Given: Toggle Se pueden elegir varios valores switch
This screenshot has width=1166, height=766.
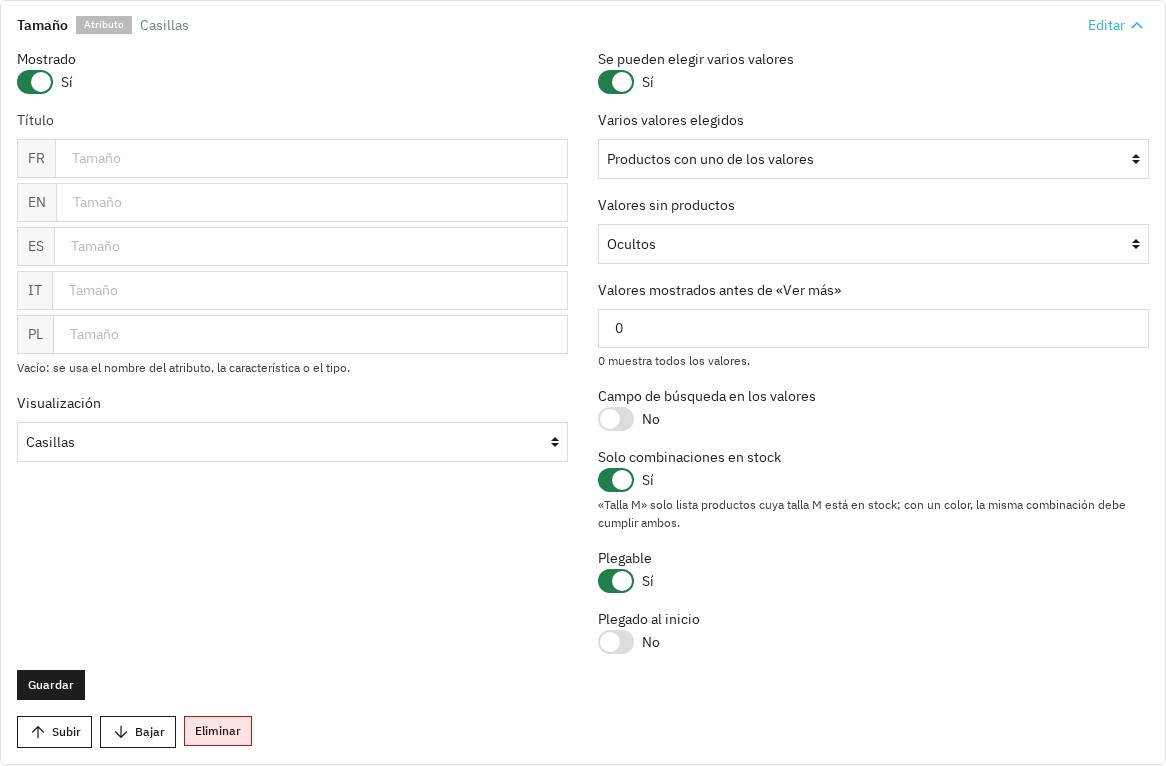Looking at the screenshot, I should pos(616,83).
